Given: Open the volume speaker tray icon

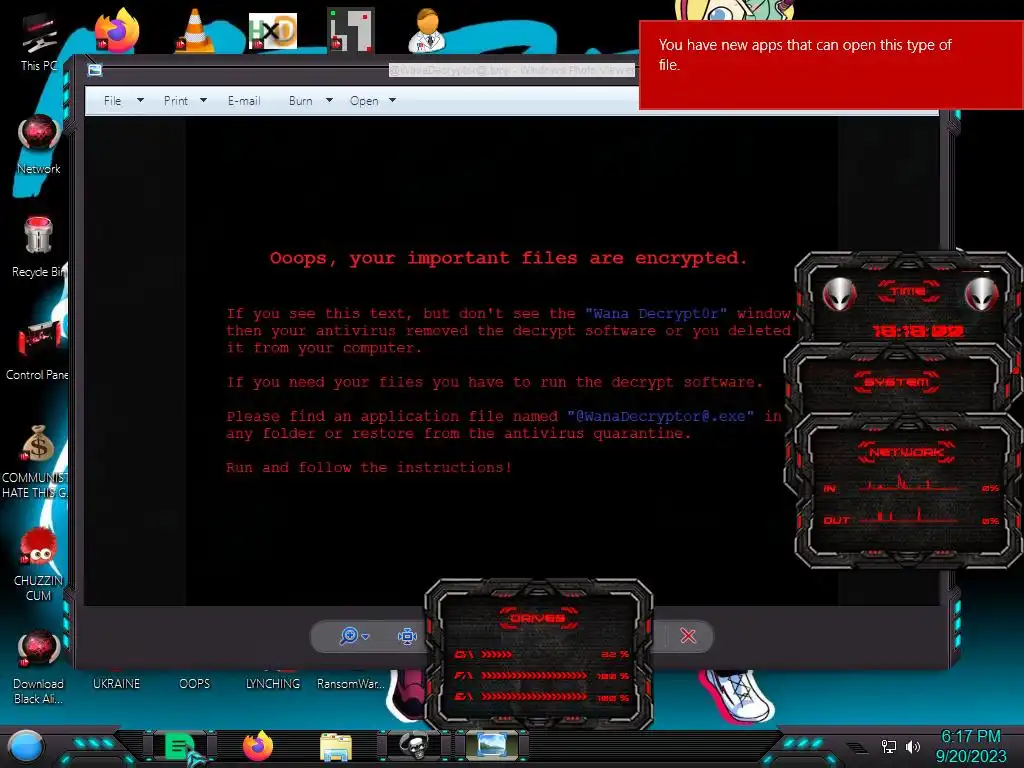Looking at the screenshot, I should [x=913, y=746].
